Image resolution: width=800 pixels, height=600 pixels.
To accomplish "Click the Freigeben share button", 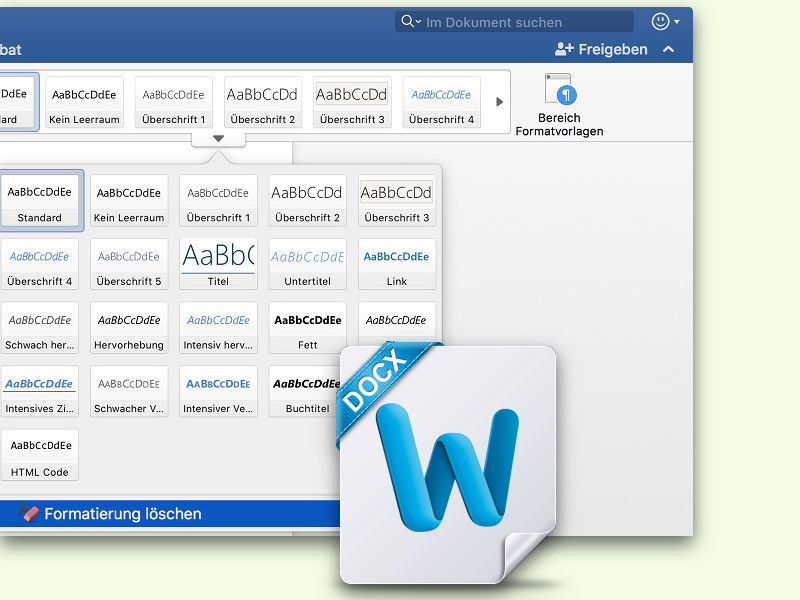I will (601, 49).
